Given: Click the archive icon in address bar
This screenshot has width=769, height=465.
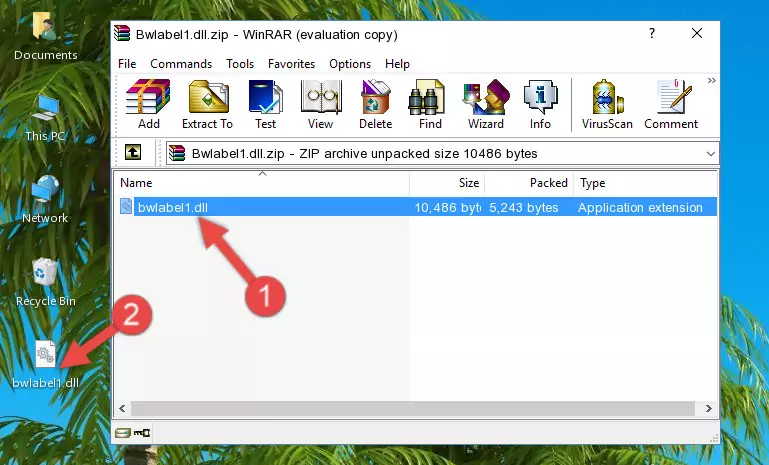Looking at the screenshot, I should [177, 154].
